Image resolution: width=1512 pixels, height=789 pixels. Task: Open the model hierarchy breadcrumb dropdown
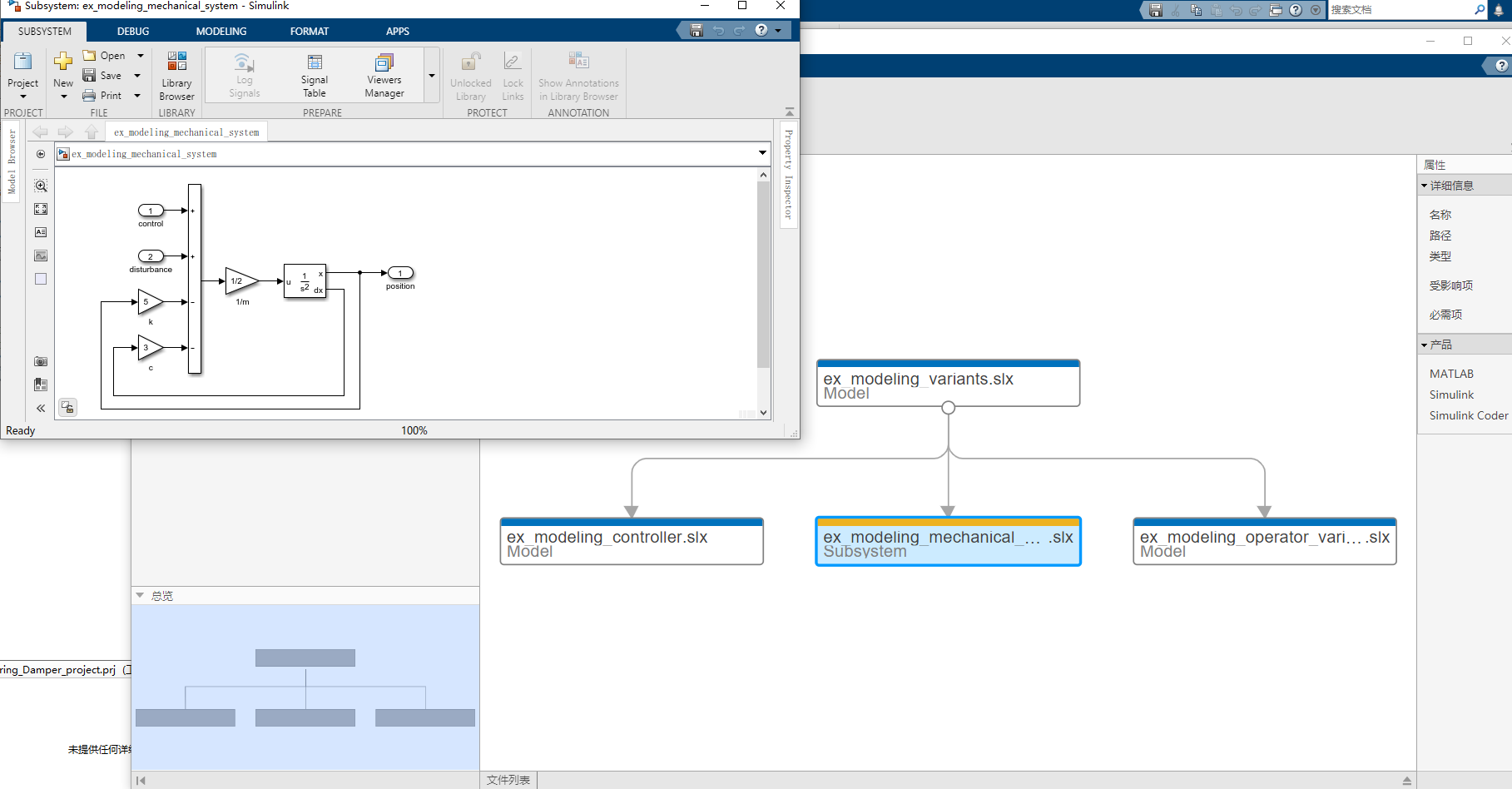click(x=761, y=153)
